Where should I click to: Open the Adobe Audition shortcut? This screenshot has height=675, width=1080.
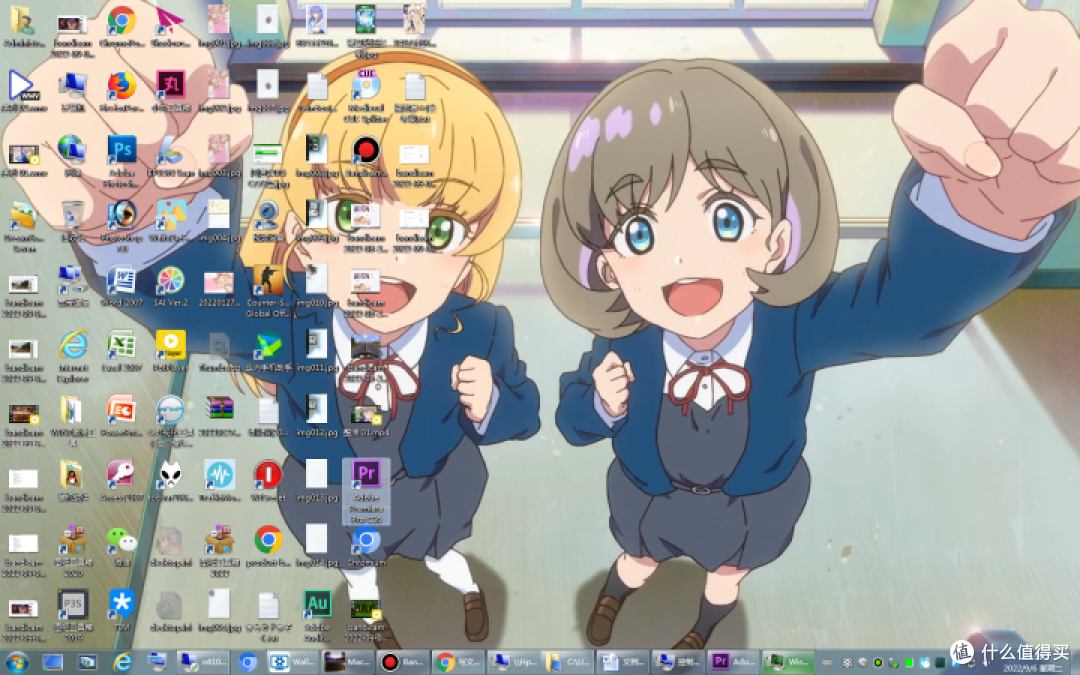317,614
